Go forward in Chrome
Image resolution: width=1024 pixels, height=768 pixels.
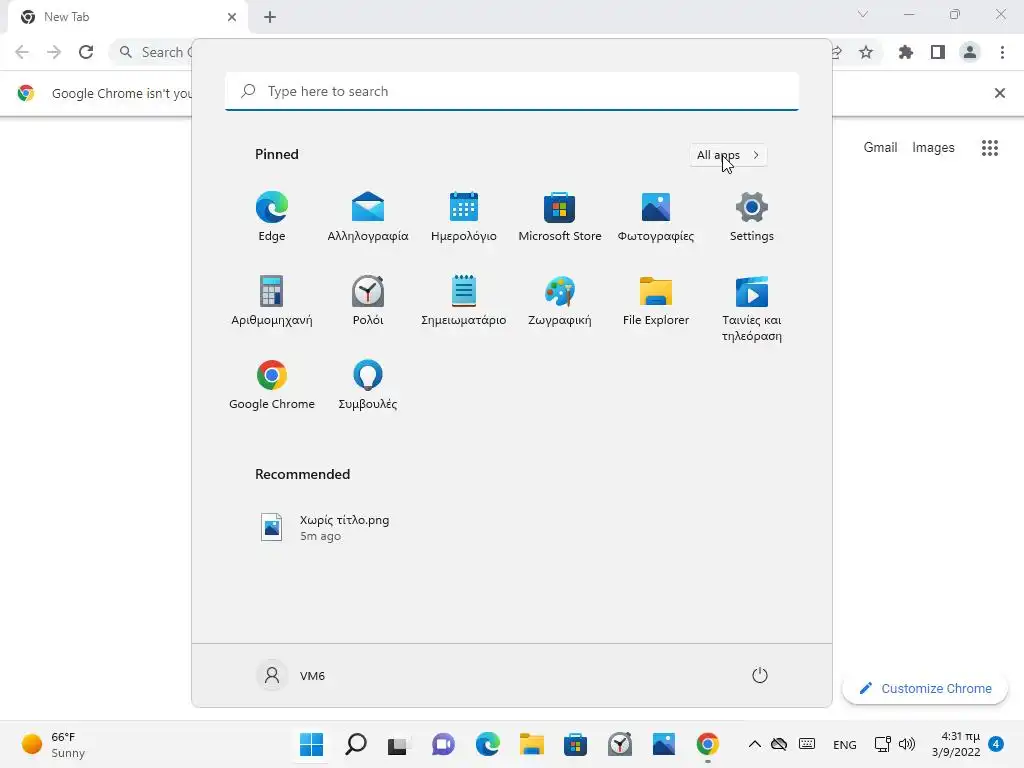click(x=54, y=52)
